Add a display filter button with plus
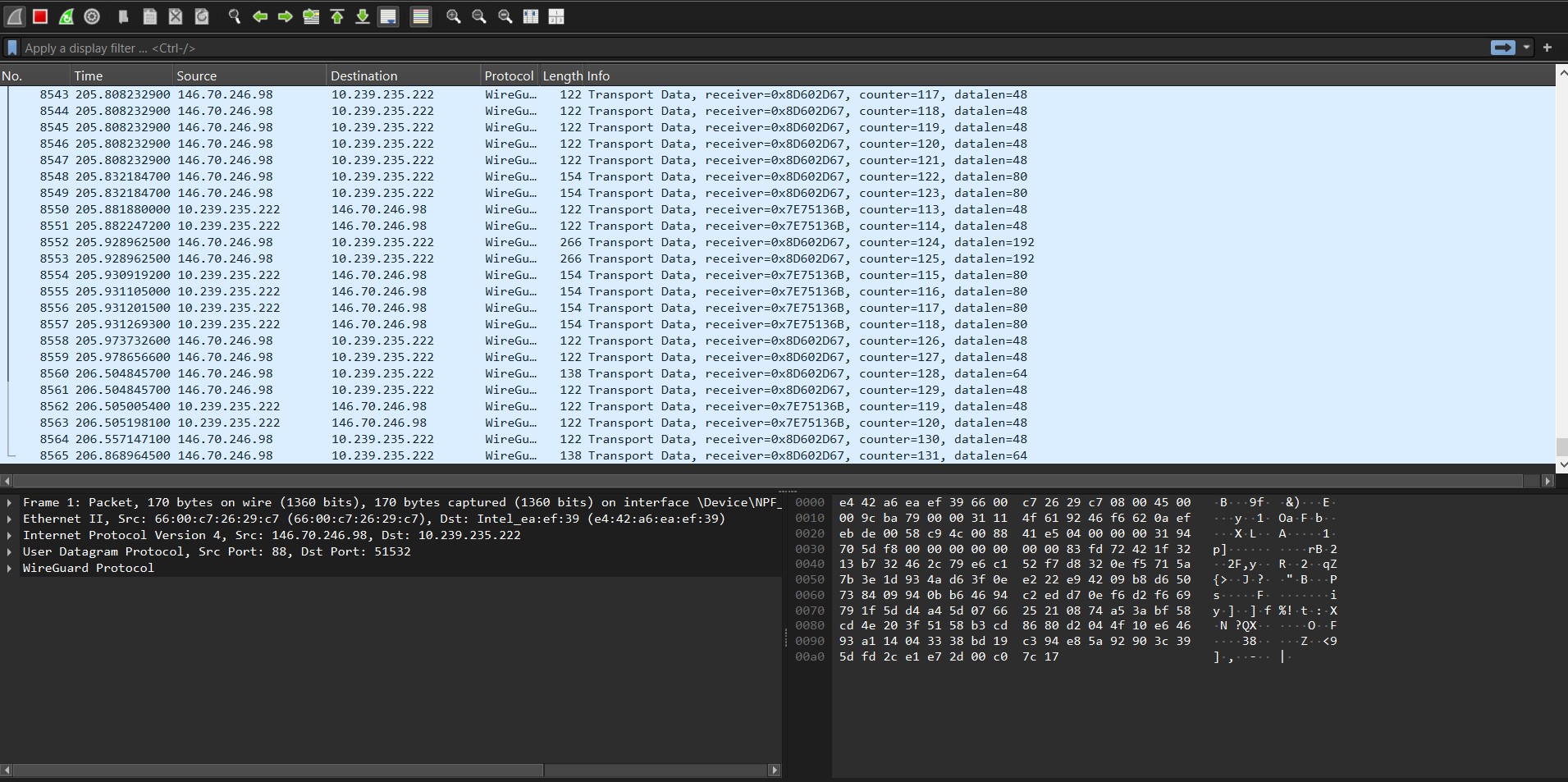The image size is (1568, 782). click(1547, 48)
